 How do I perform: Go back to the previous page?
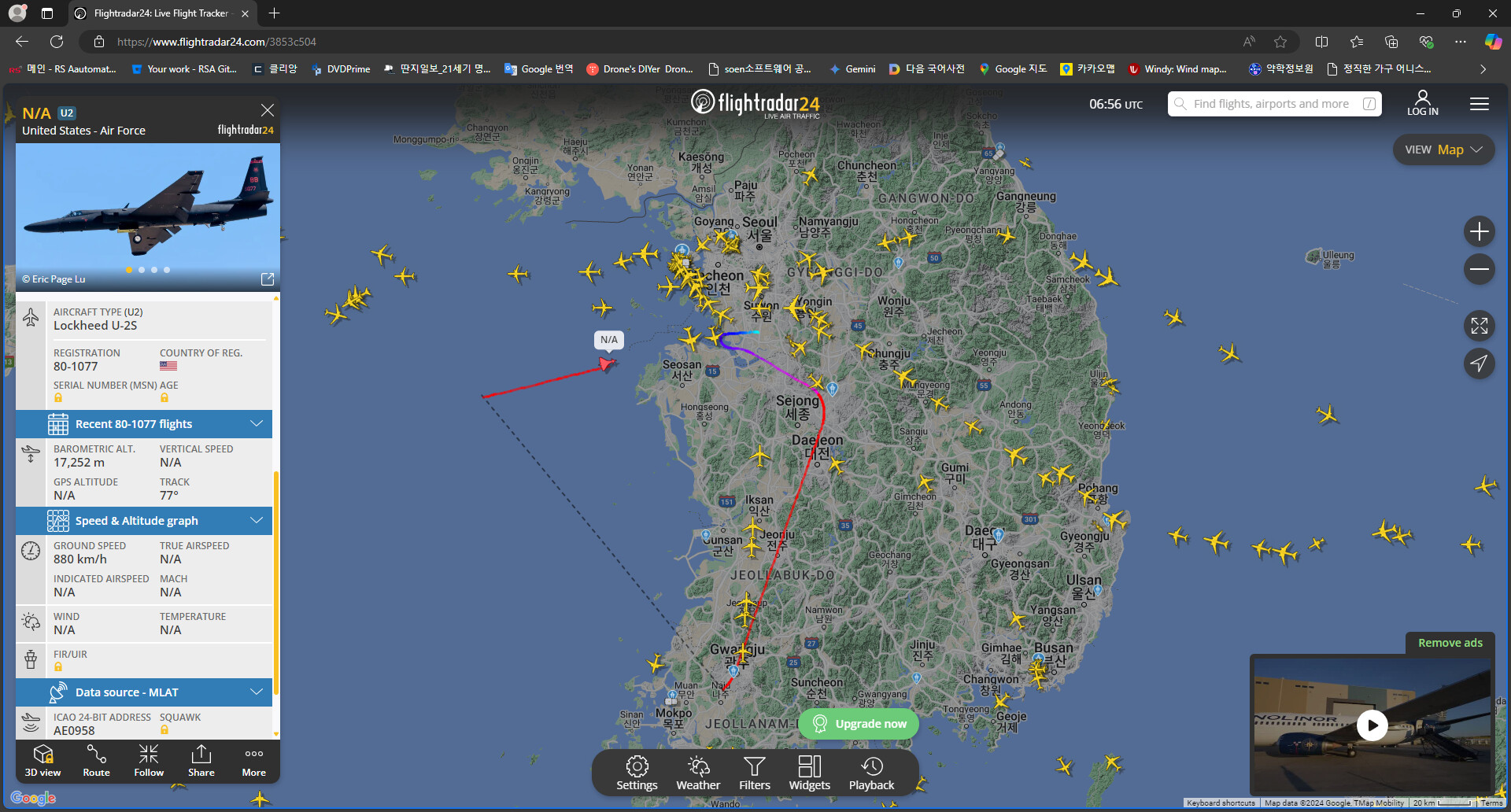pyautogui.click(x=22, y=42)
